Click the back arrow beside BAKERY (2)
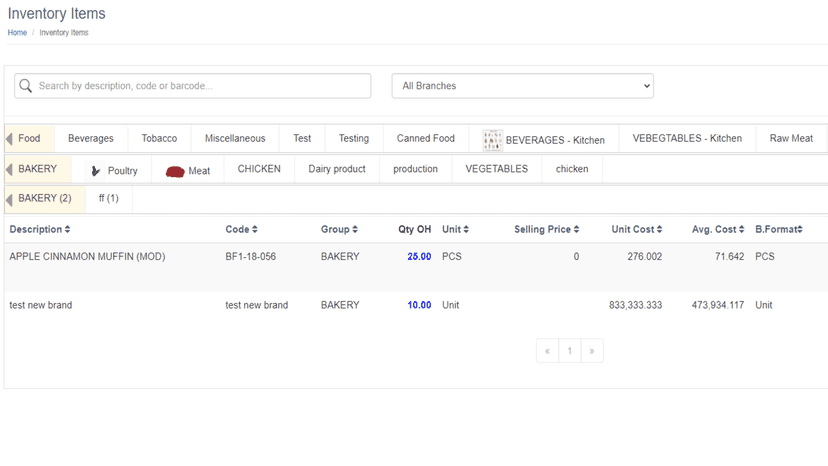 [x=9, y=200]
